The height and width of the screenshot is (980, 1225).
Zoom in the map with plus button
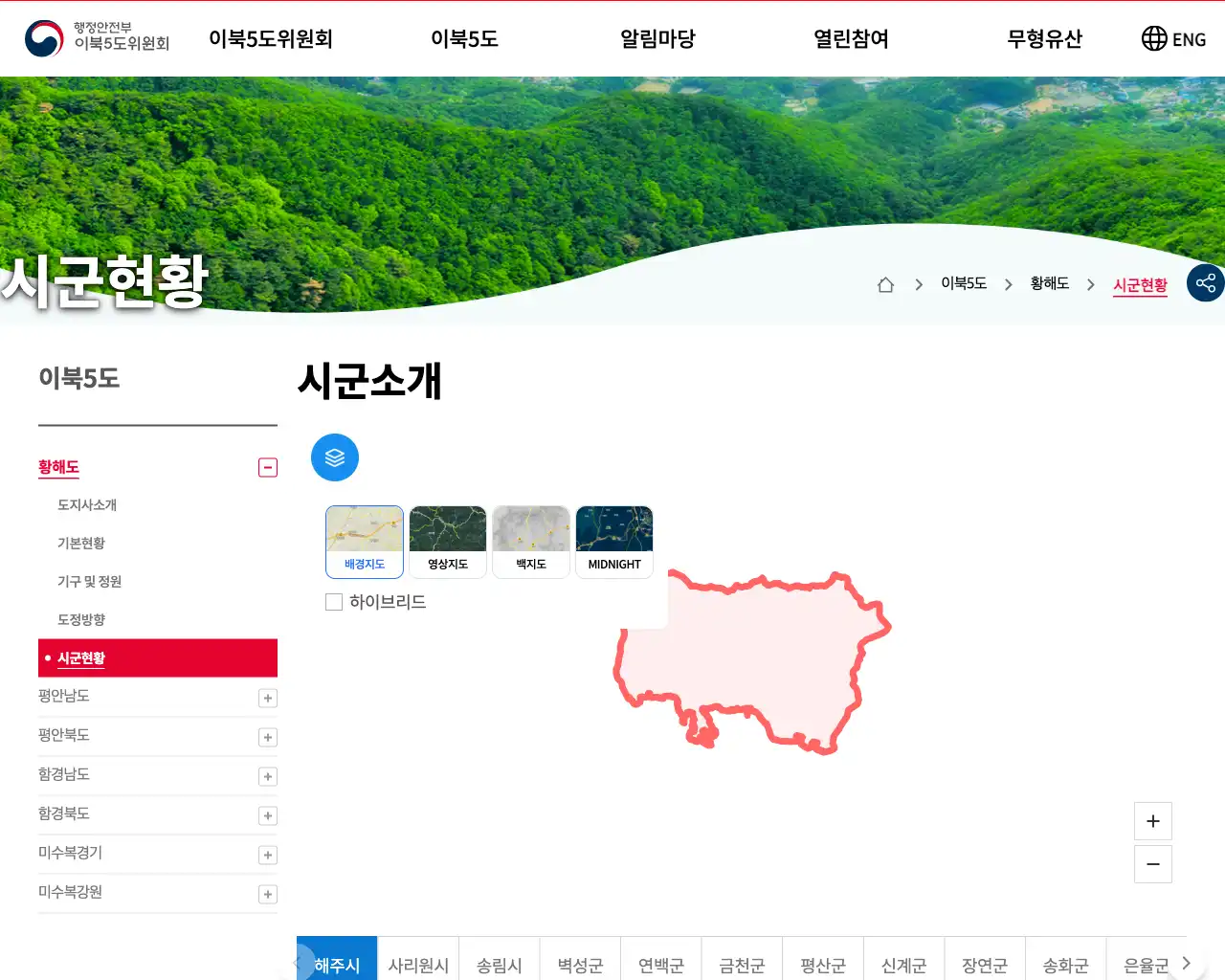click(x=1153, y=821)
